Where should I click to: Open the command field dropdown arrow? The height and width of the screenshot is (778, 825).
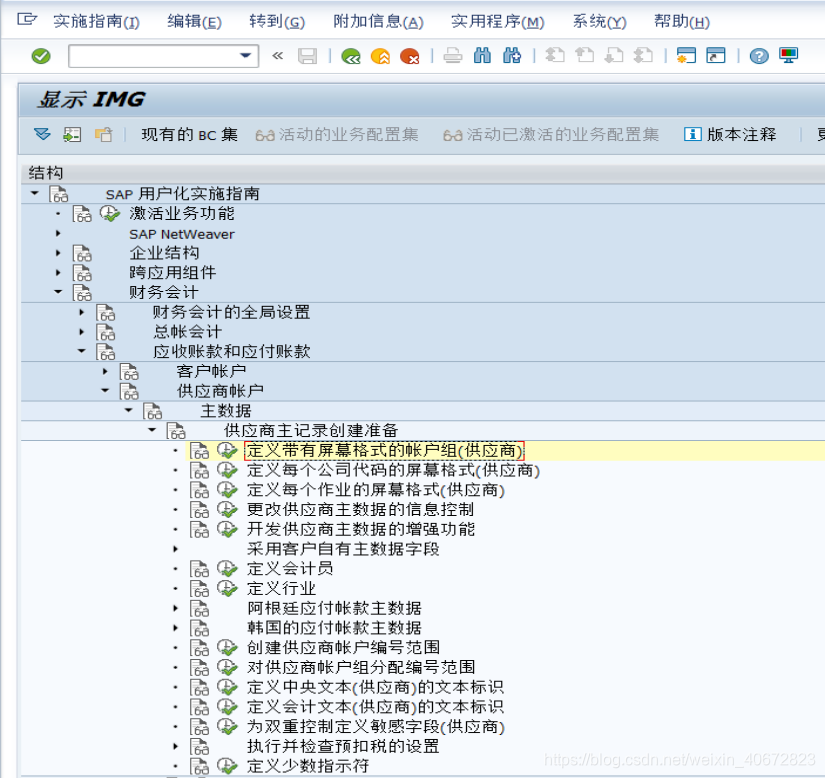pyautogui.click(x=245, y=55)
